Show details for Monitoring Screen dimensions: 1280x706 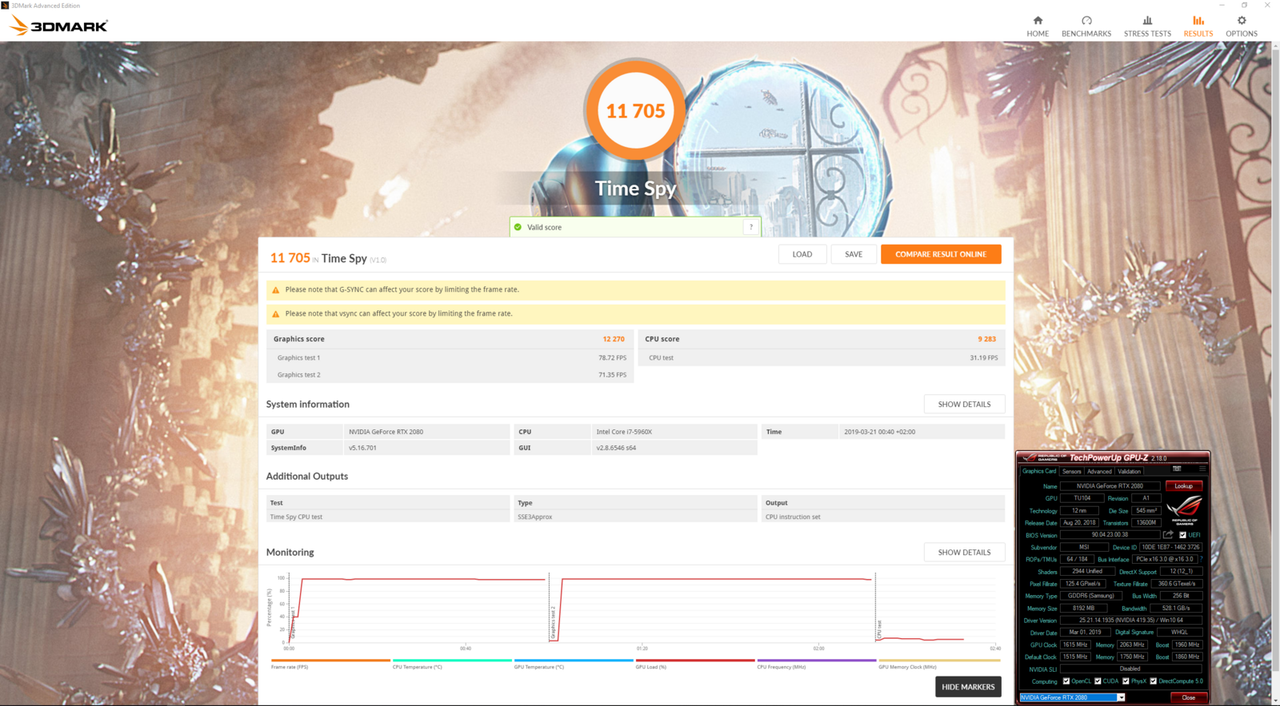pyautogui.click(x=964, y=552)
